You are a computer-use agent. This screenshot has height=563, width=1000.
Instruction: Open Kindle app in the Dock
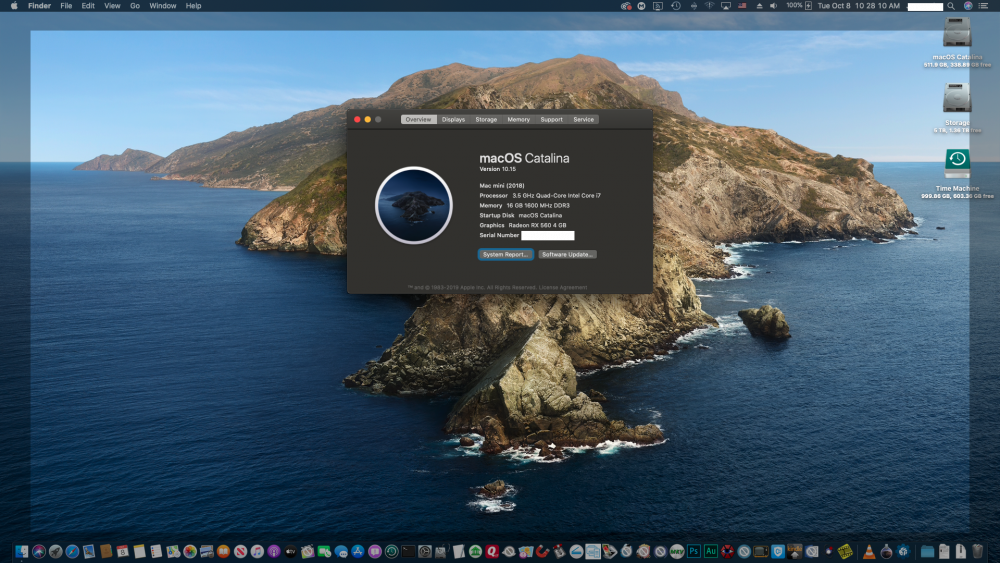(795, 551)
